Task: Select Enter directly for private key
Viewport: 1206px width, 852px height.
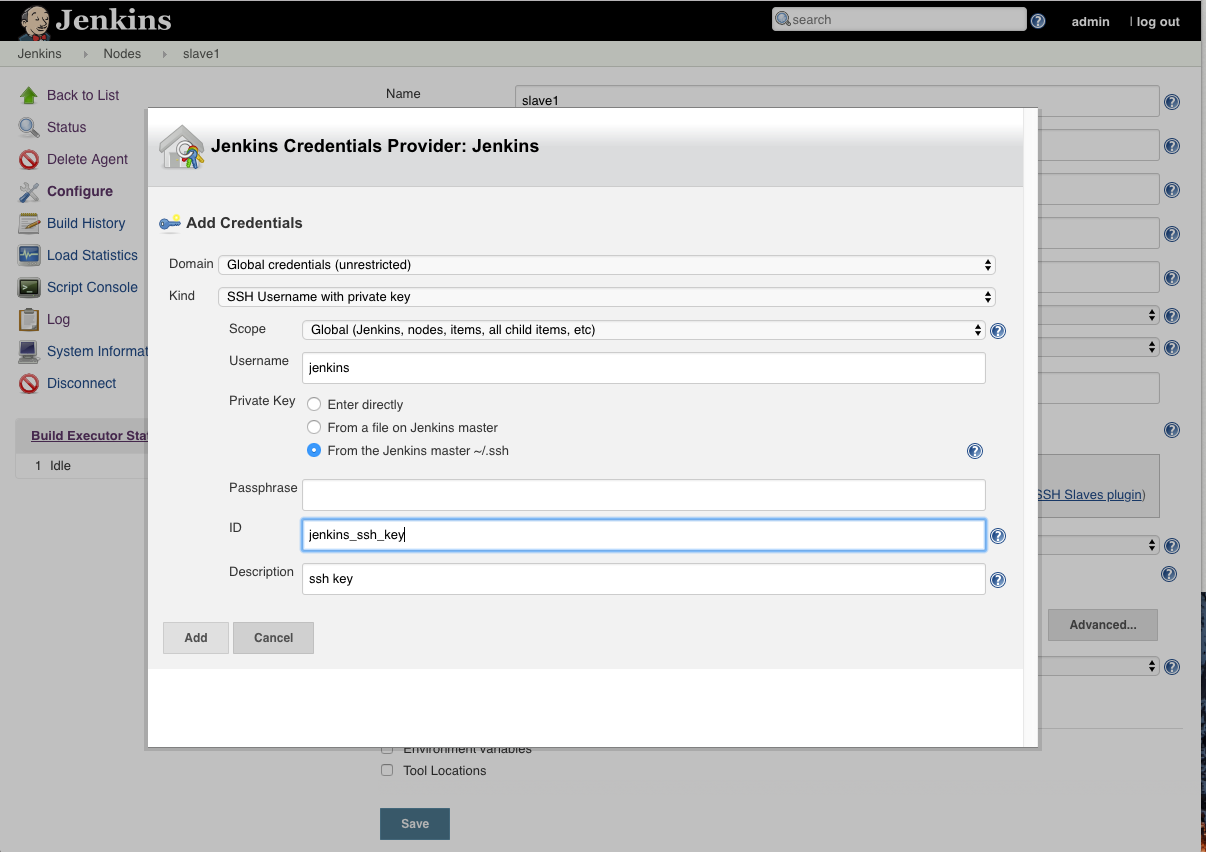Action: tap(314, 404)
